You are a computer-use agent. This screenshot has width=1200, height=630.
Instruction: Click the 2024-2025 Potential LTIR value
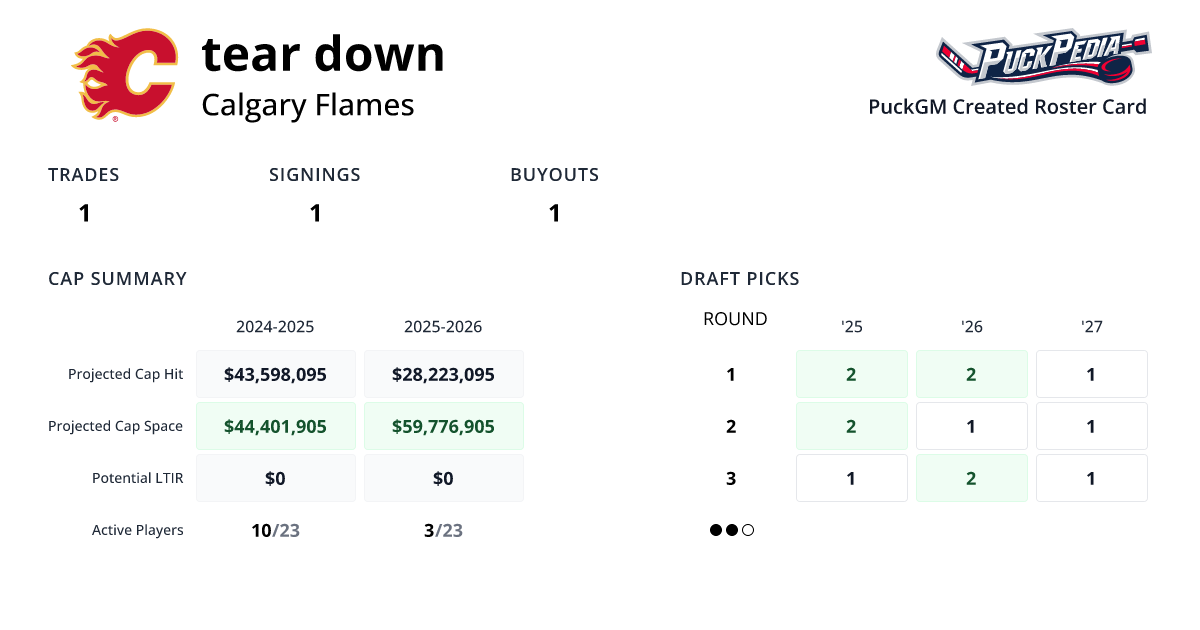[275, 478]
